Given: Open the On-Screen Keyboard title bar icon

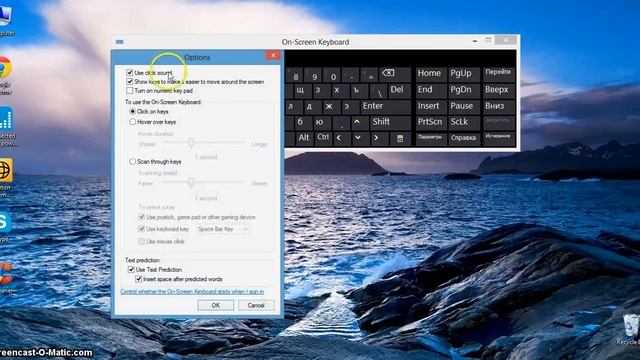Looking at the screenshot, I should coord(119,42).
